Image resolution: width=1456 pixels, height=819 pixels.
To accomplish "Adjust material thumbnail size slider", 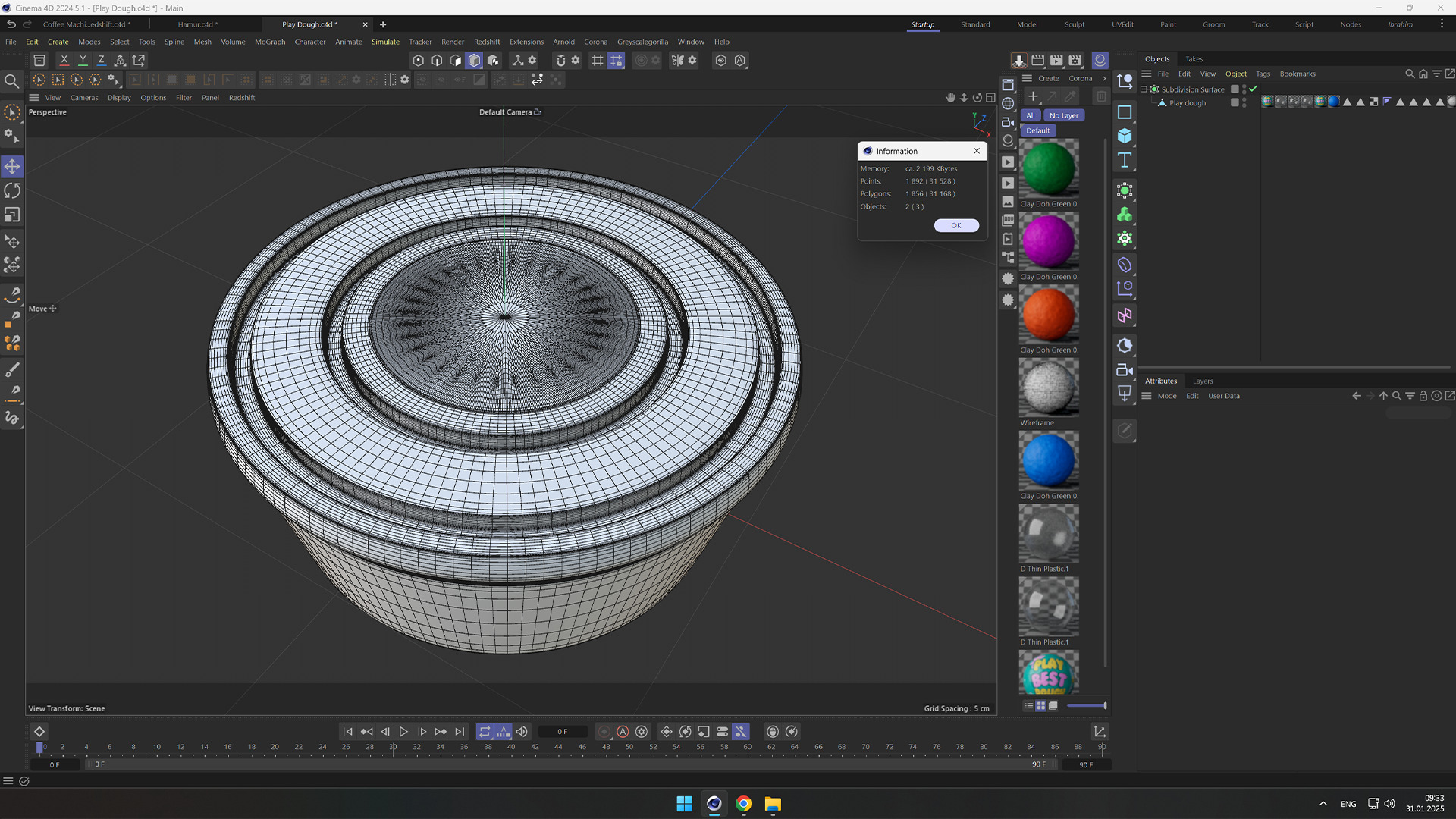I will point(1087,706).
